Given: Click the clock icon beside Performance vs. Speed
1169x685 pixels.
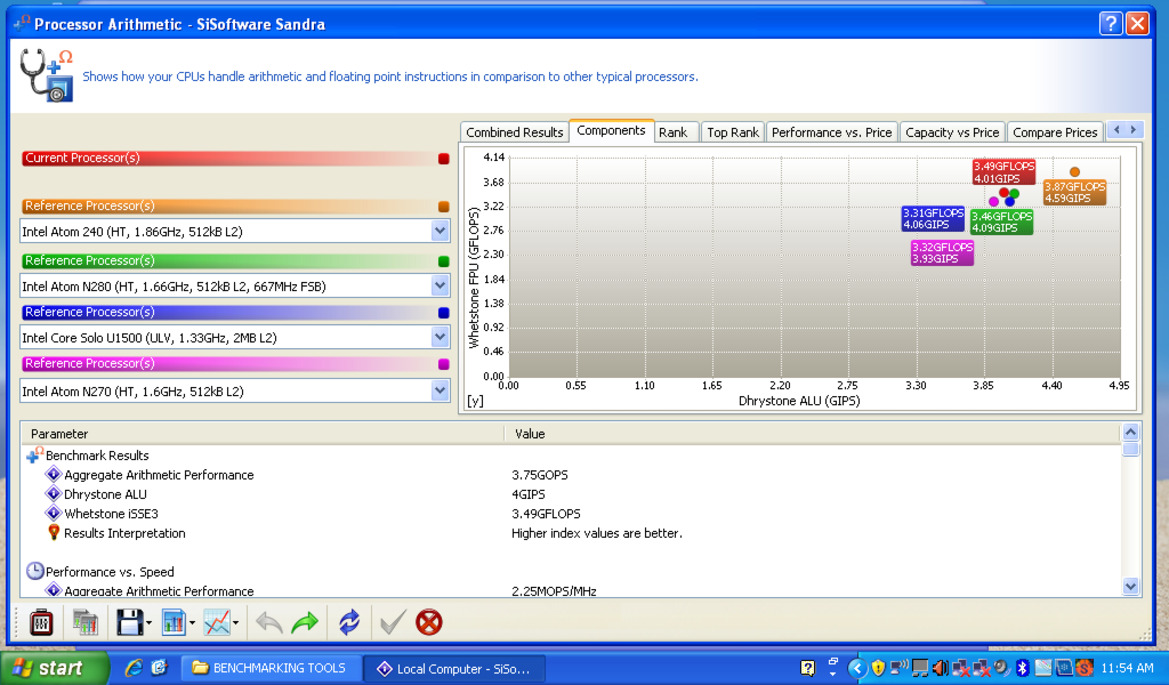Looking at the screenshot, I should tap(34, 571).
